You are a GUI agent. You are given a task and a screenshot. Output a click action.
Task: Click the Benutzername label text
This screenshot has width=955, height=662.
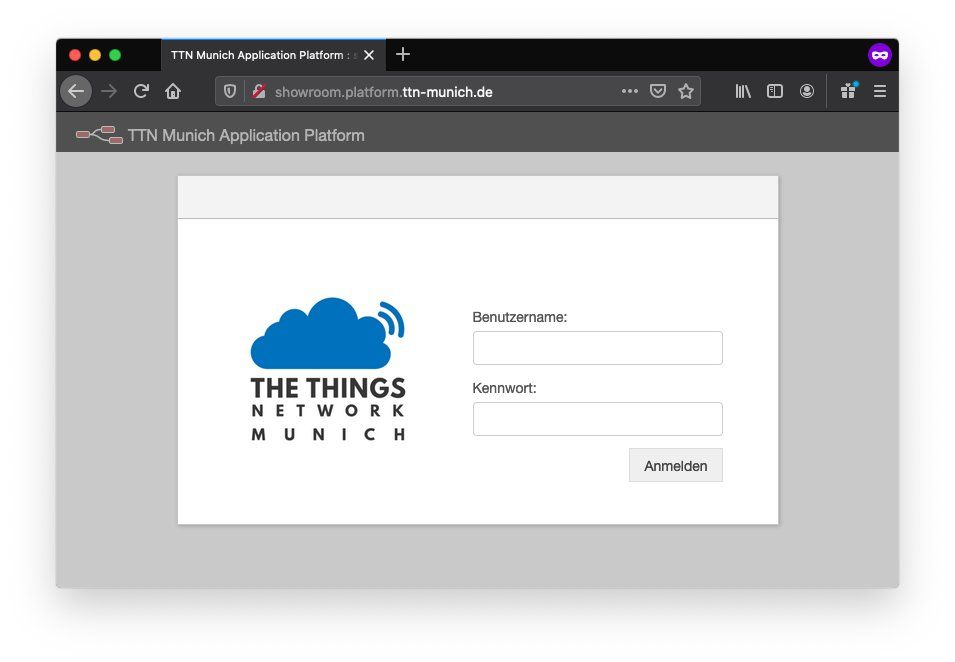520,317
